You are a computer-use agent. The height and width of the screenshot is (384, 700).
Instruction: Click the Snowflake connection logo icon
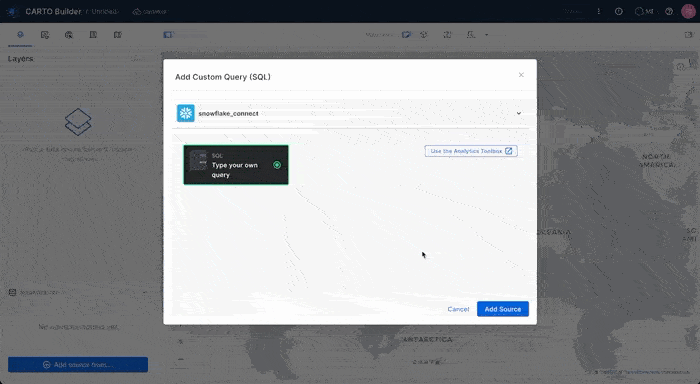click(x=186, y=113)
